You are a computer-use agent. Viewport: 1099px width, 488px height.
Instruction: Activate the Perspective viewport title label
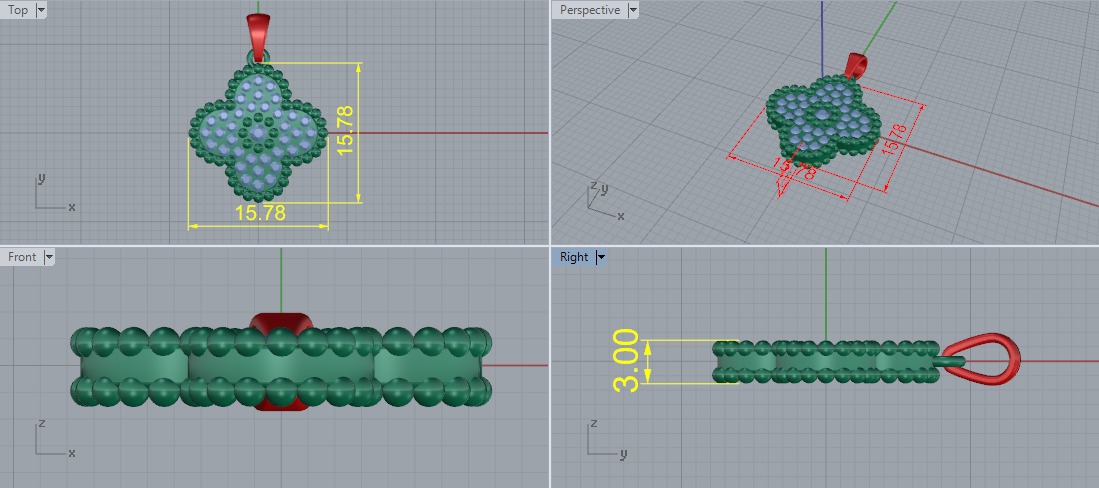(x=589, y=10)
